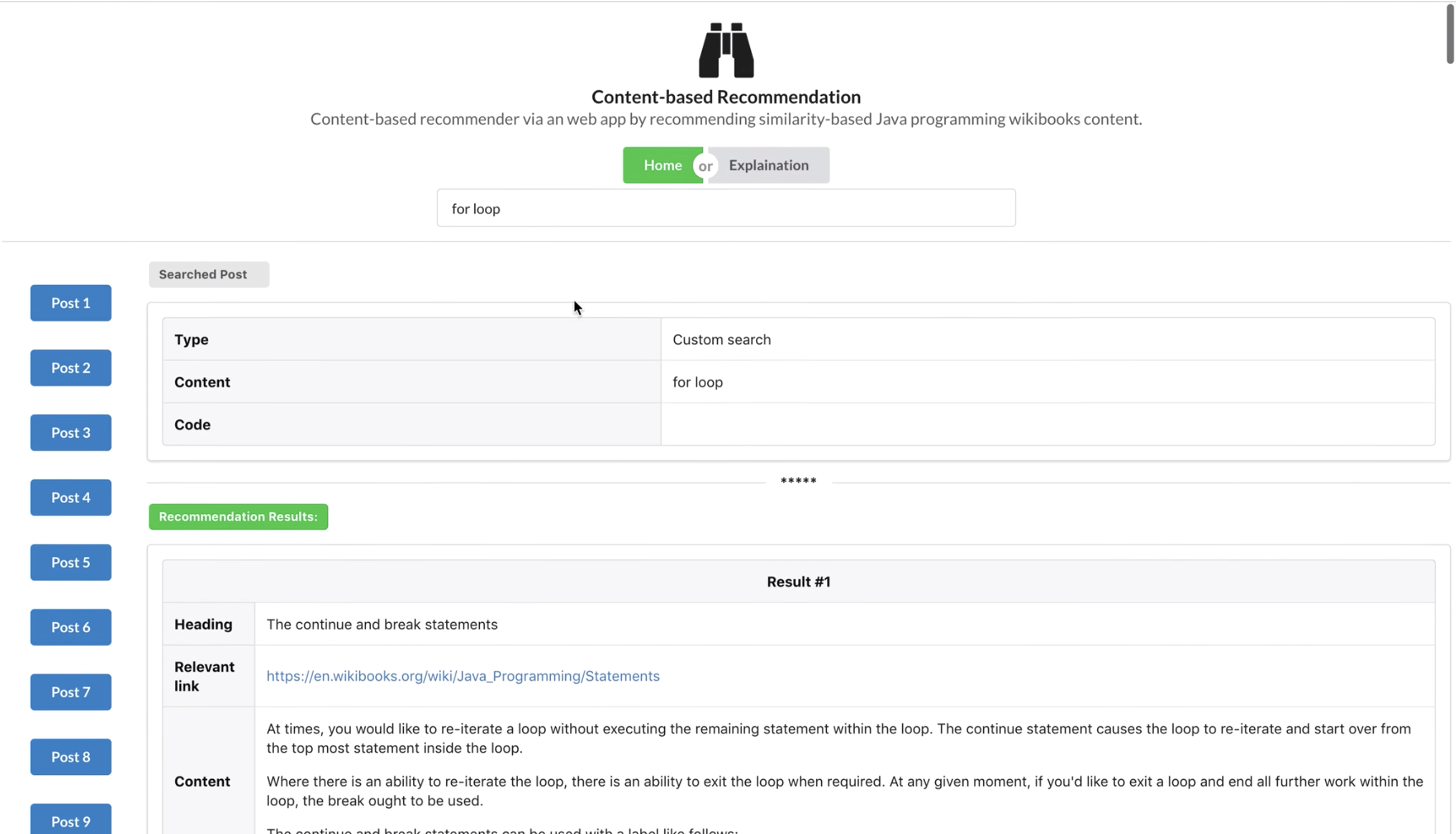Open the wikibooks Java Statements link

pyautogui.click(x=463, y=676)
